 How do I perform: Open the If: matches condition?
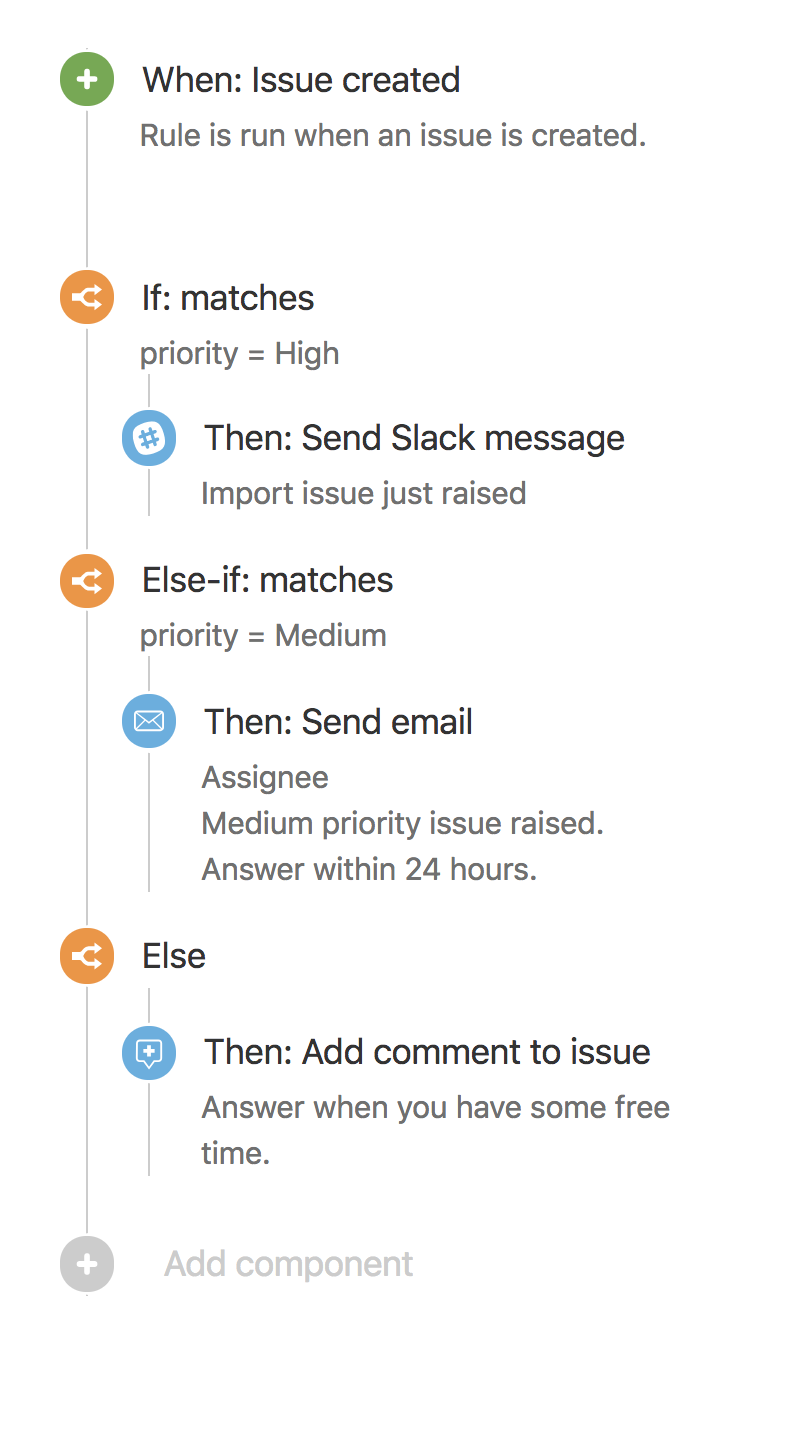[228, 298]
